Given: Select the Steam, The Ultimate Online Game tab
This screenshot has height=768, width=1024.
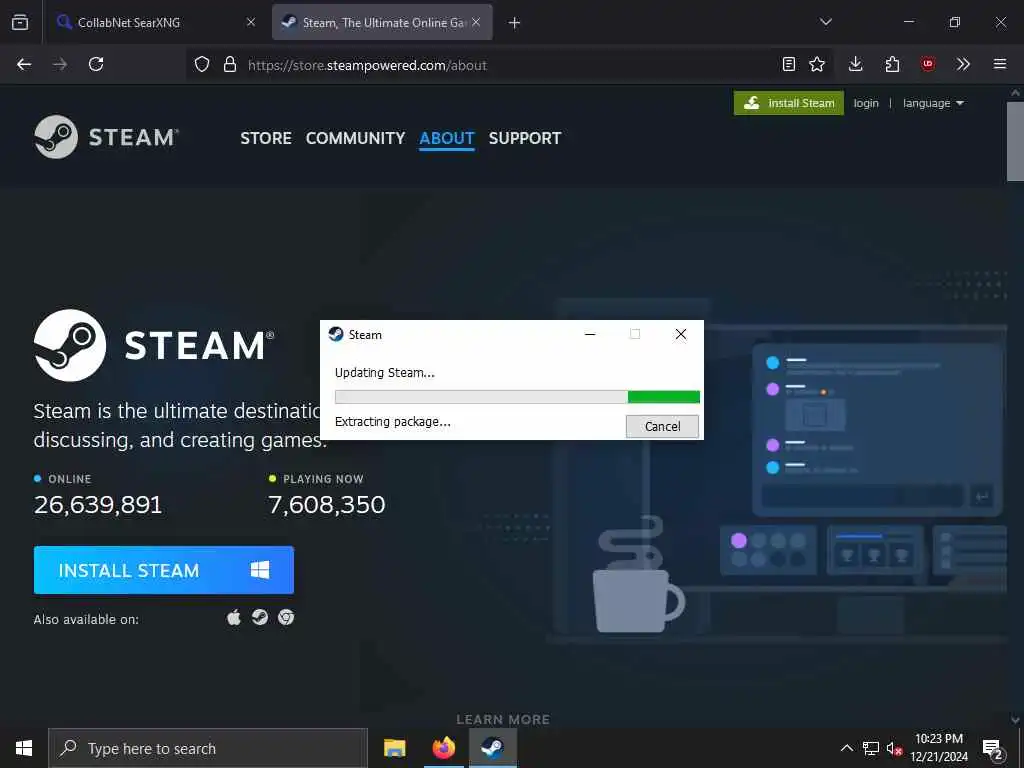Looking at the screenshot, I should (382, 22).
